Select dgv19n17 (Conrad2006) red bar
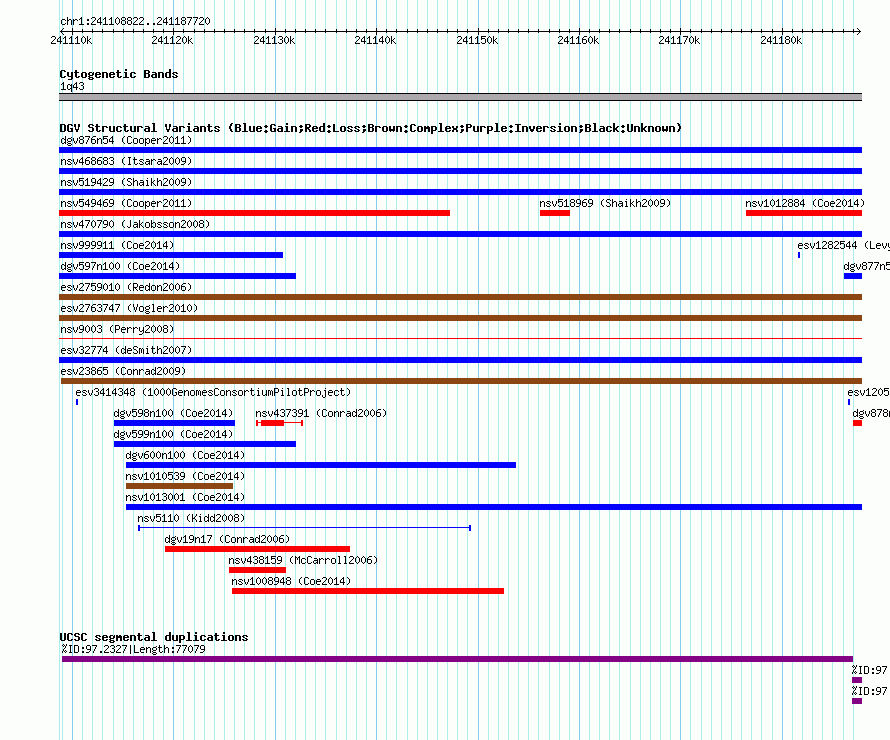The height and width of the screenshot is (740, 890). (257, 549)
